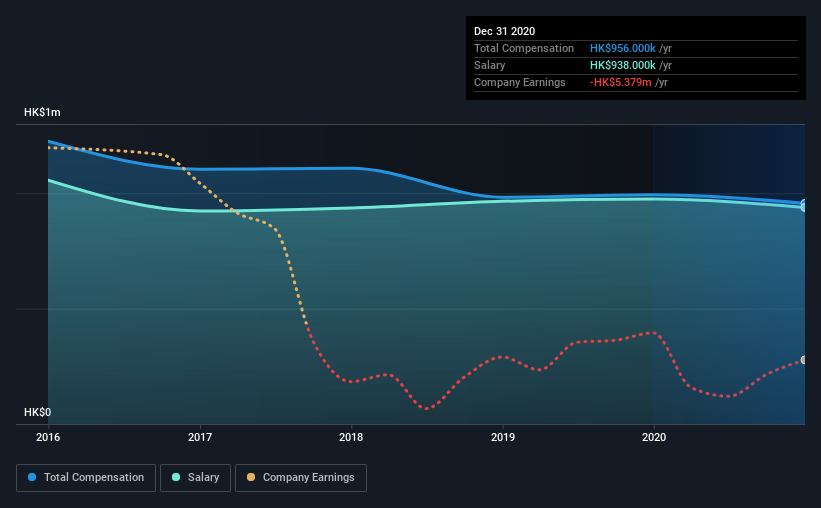Click the HK$0 y-axis label

37,412
